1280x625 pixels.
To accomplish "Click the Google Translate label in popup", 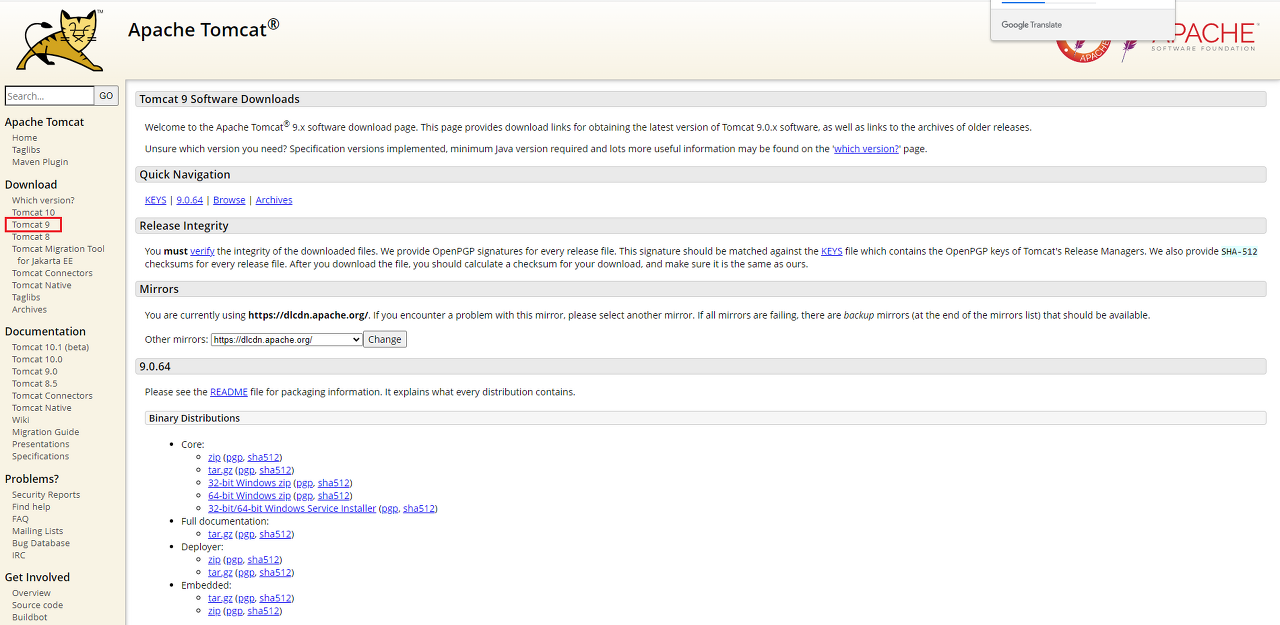I will tap(1032, 25).
